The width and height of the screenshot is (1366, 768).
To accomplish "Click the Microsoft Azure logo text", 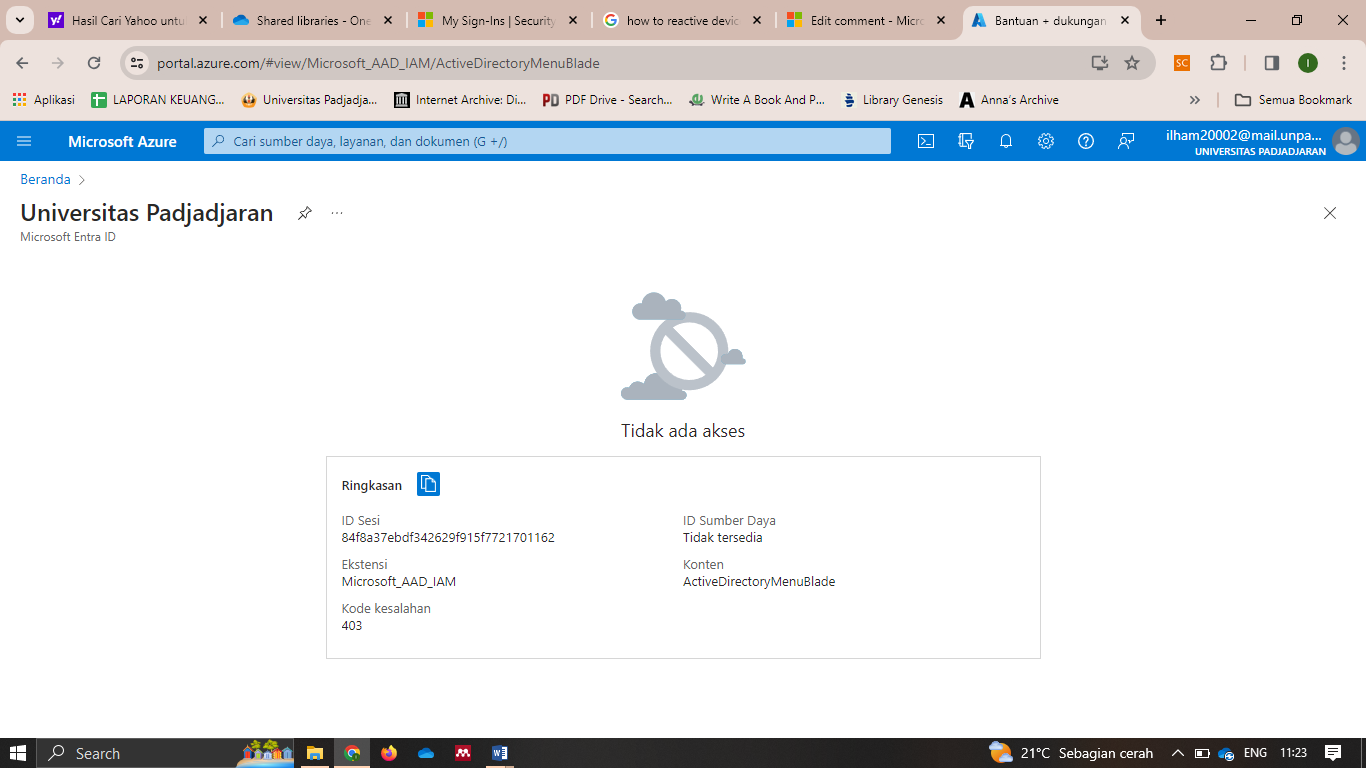I will coord(122,141).
